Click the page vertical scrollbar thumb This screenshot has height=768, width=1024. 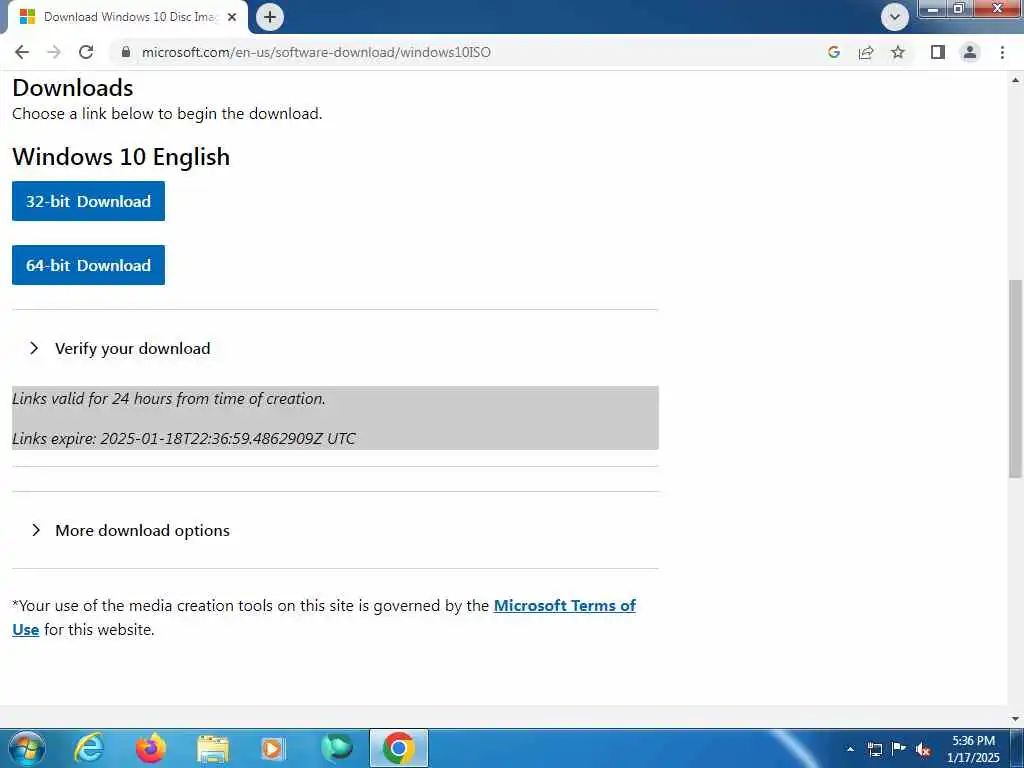click(1015, 379)
